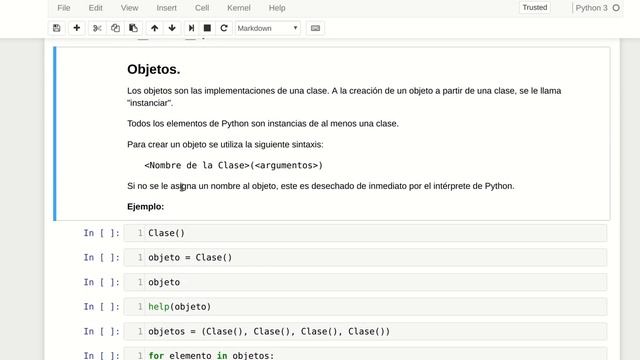Select the 'Objetos.' heading

coord(153,69)
